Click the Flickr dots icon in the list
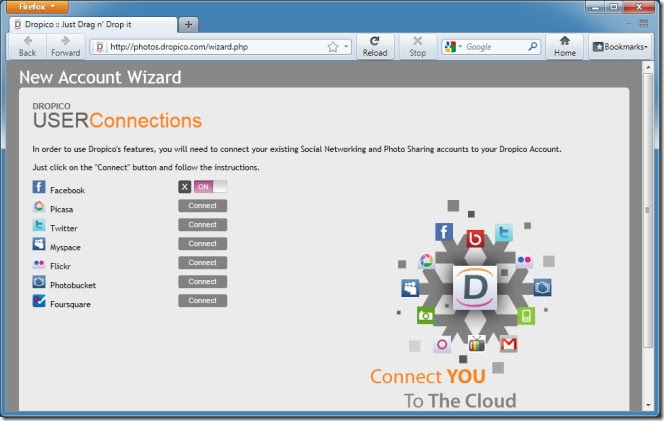Image resolution: width=664 pixels, height=421 pixels. 39,263
